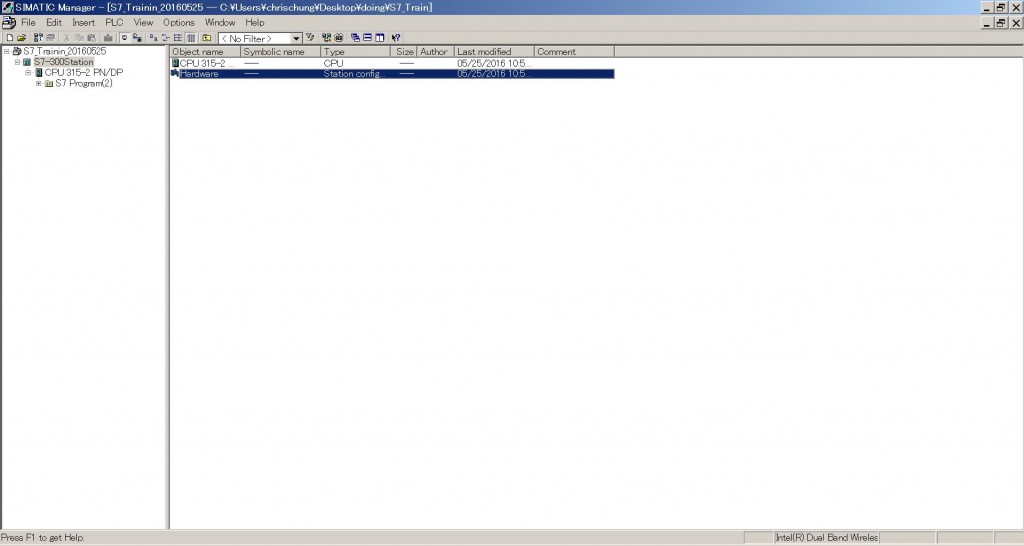Click the Up One Level folder icon

(x=206, y=38)
